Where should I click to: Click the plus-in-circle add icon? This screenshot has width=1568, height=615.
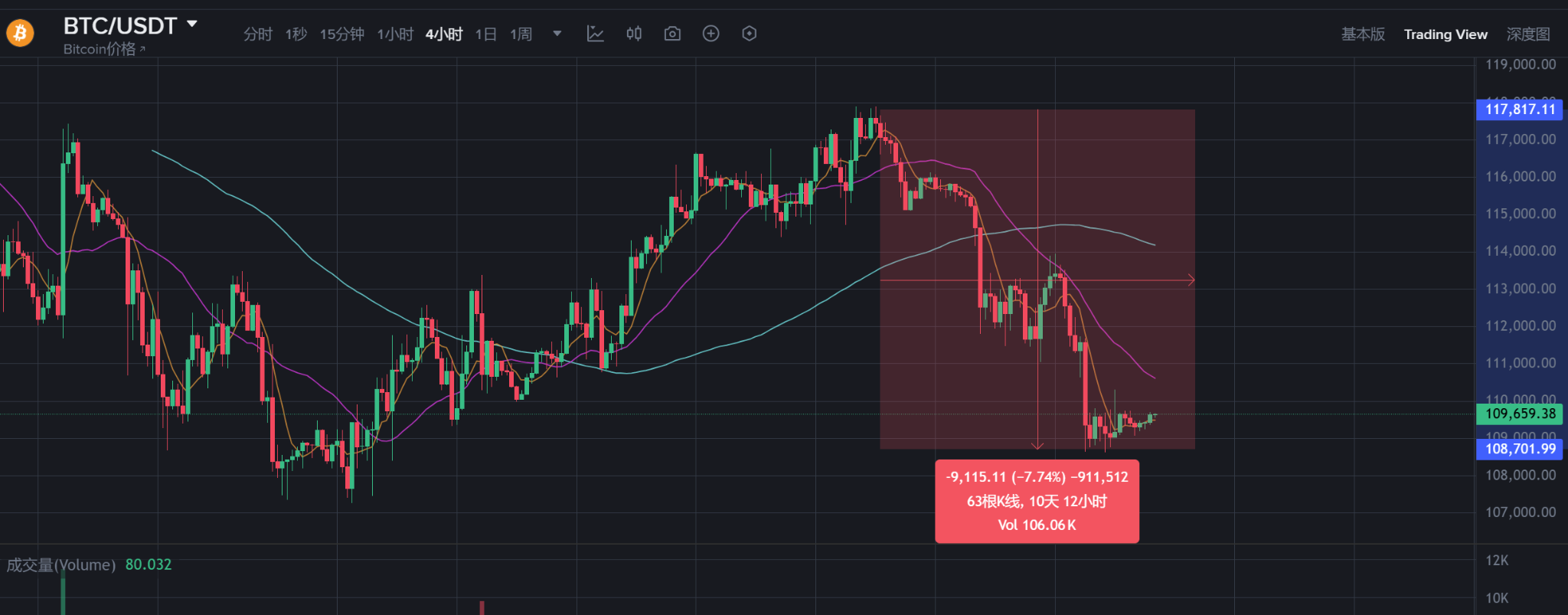coord(710,34)
